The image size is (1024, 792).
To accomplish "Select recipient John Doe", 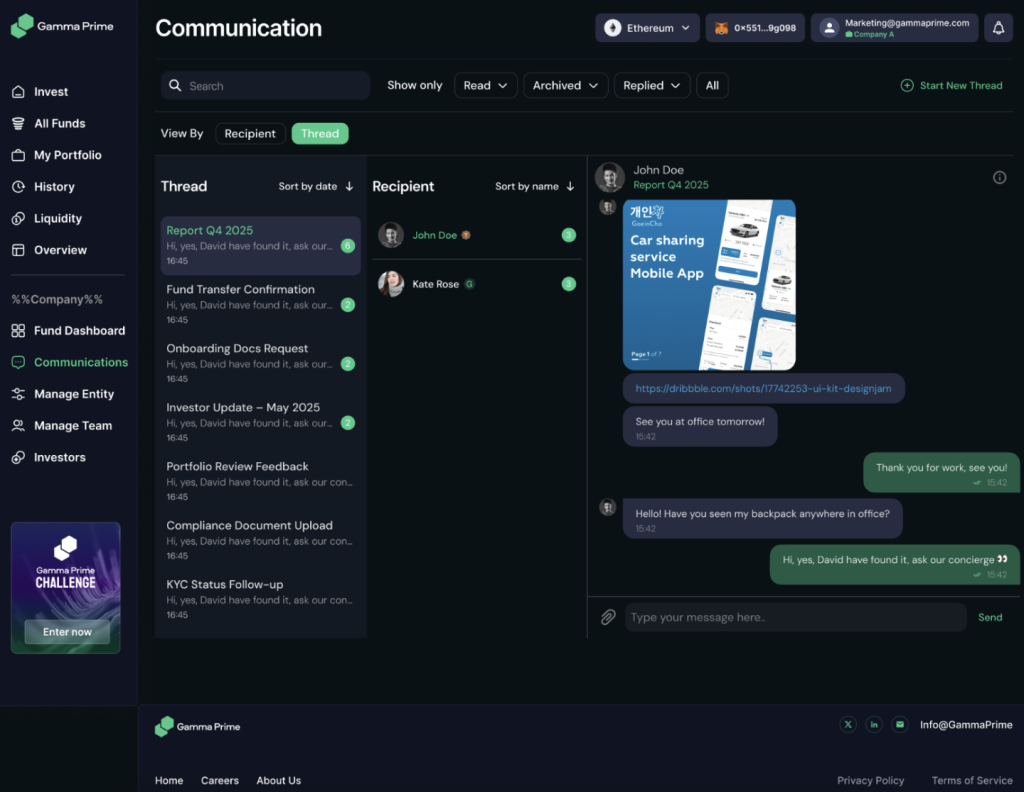I will point(477,235).
